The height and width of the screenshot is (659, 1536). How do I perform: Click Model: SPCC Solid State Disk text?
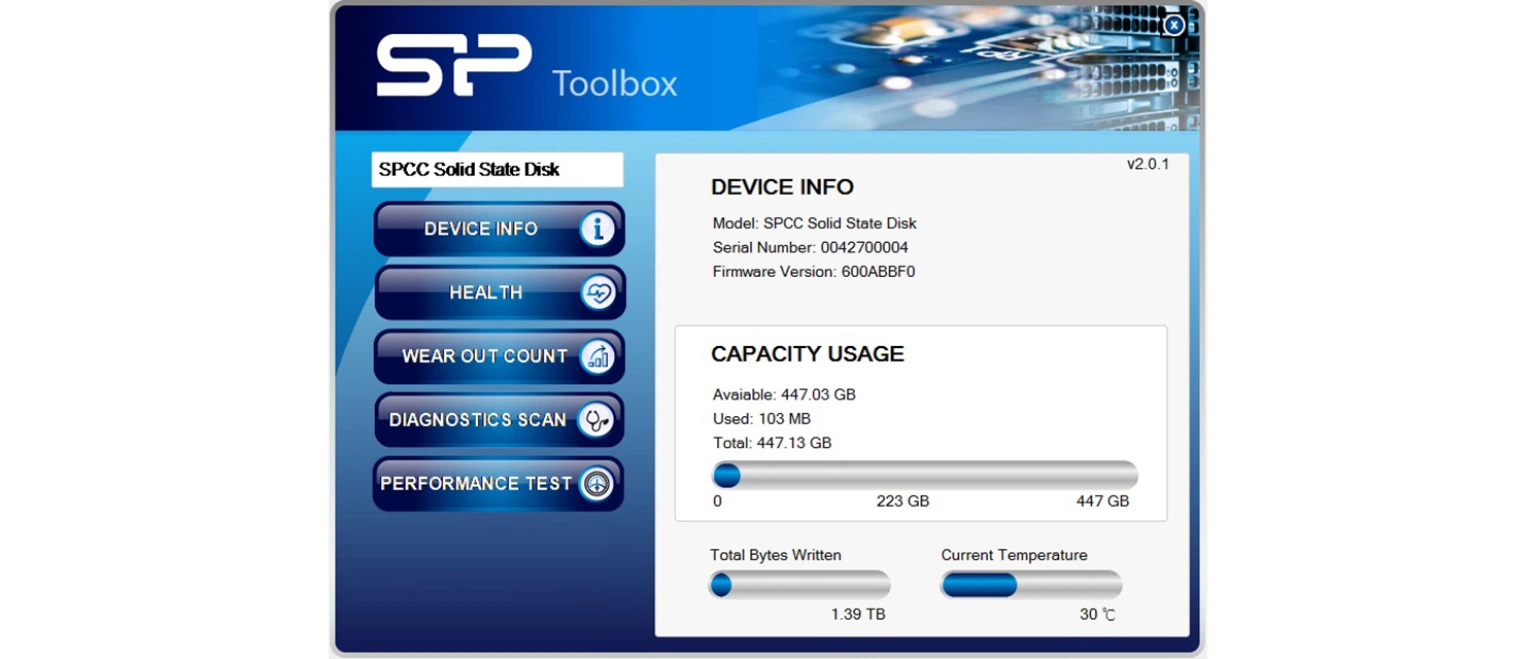[x=814, y=223]
